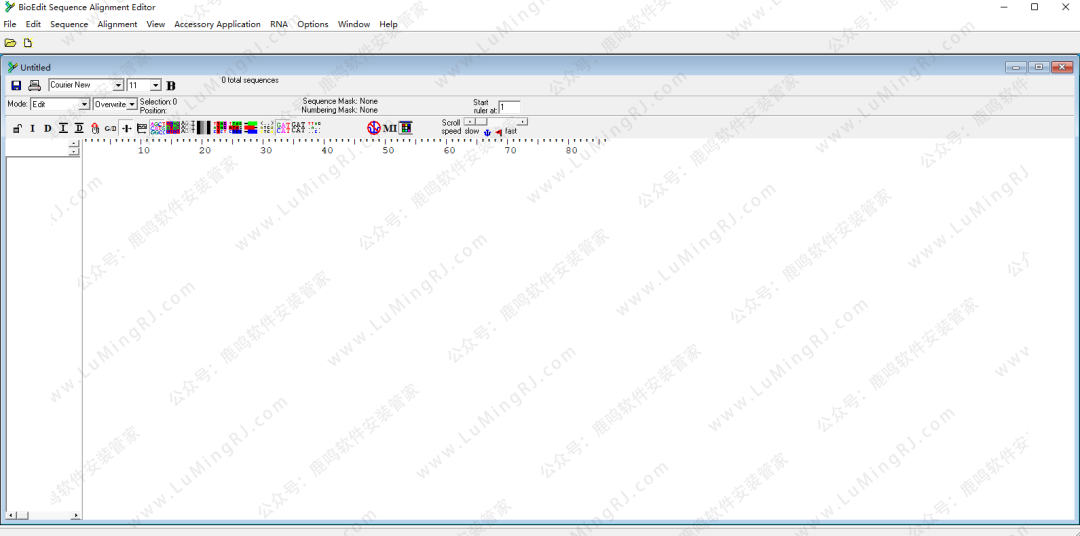Image resolution: width=1080 pixels, height=536 pixels.
Task: Click the save alignment floppy disk icon
Action: [16, 86]
